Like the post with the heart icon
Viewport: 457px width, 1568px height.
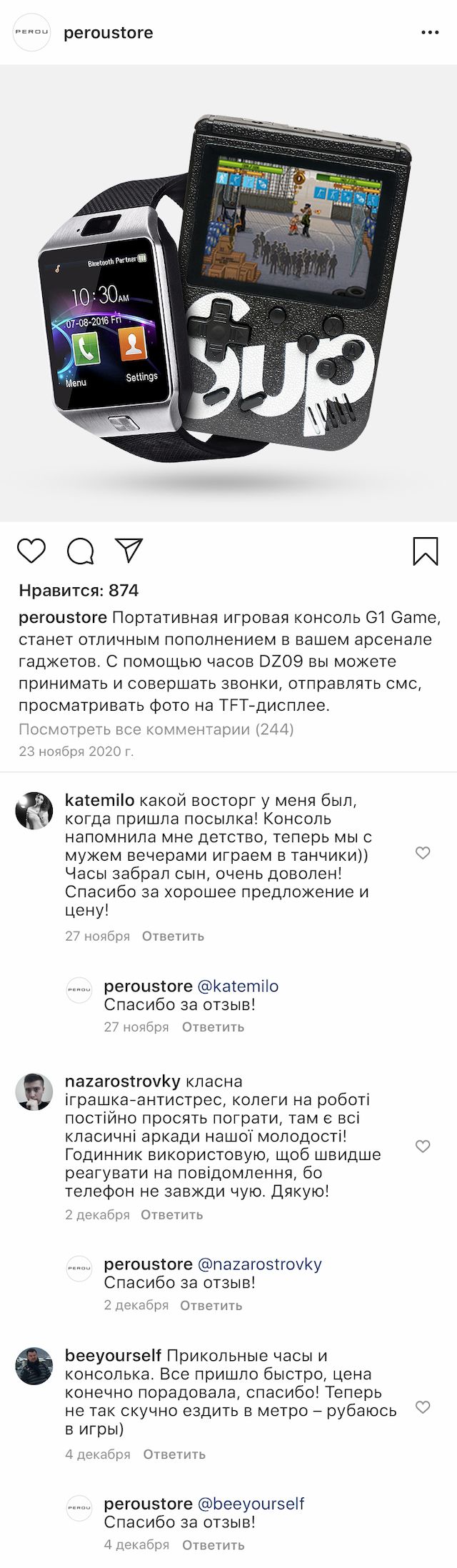[x=31, y=551]
